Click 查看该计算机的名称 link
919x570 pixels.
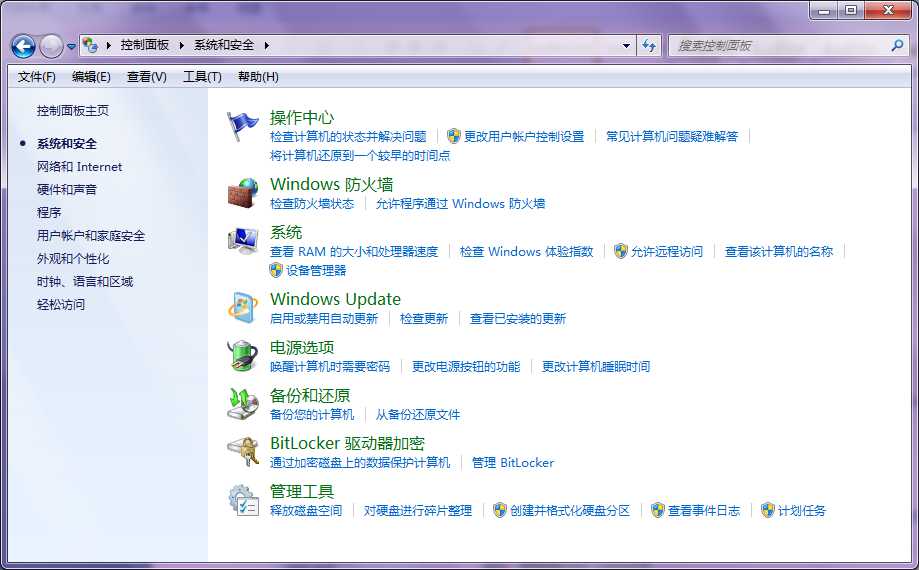tap(779, 251)
